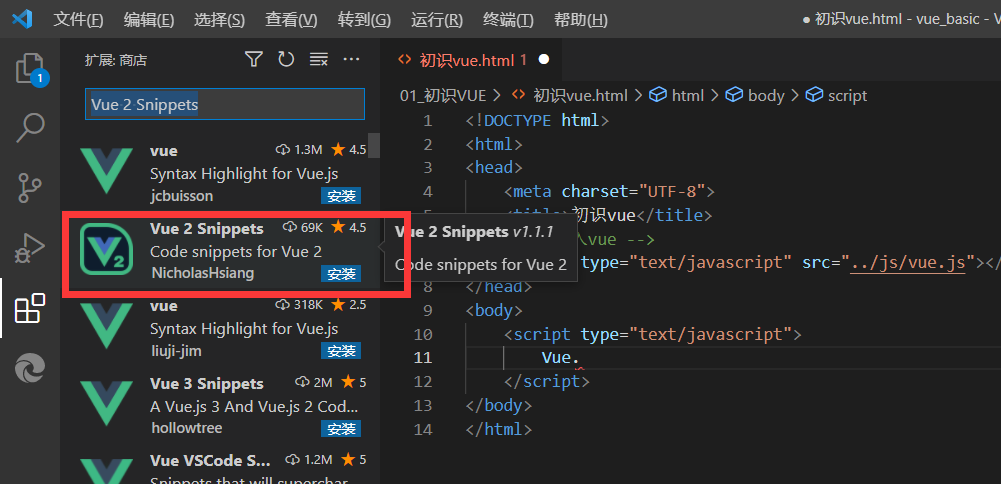Open 运行(R) menu

(x=437, y=20)
